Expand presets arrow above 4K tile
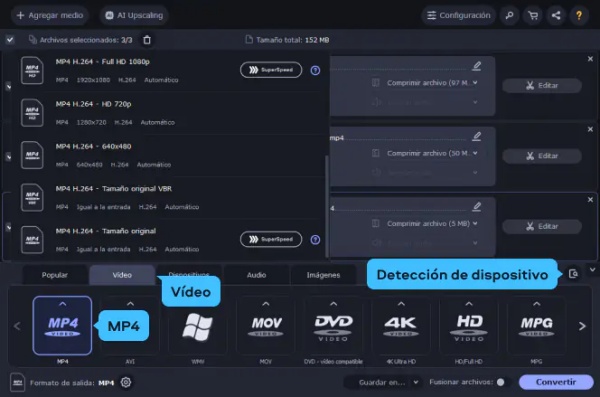The height and width of the screenshot is (397, 600). coord(401,304)
